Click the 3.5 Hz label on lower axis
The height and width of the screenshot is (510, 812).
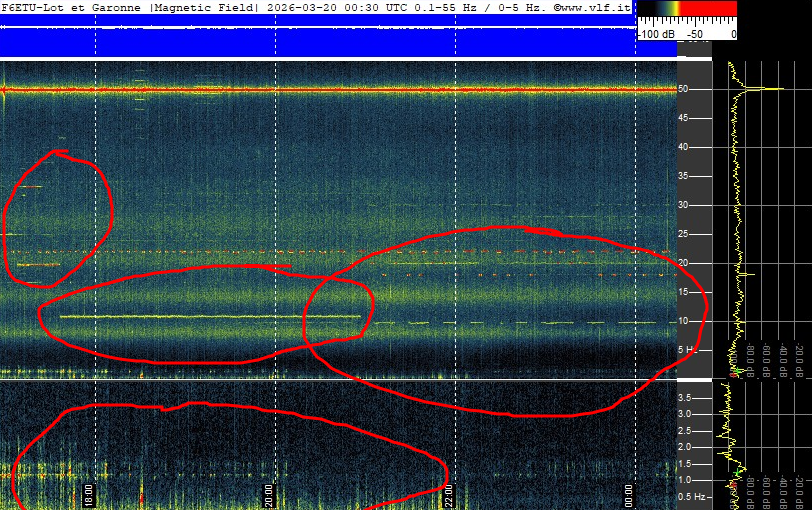coord(687,397)
